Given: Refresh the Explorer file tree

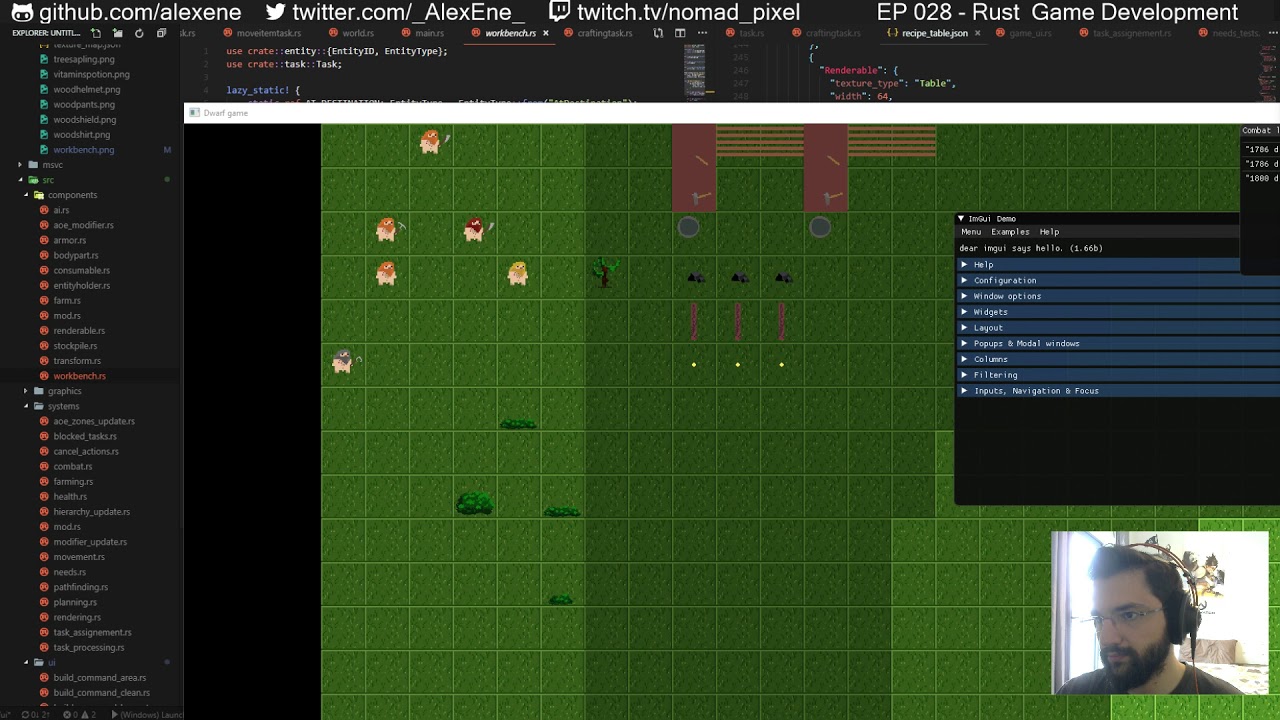Looking at the screenshot, I should pyautogui.click(x=139, y=33).
